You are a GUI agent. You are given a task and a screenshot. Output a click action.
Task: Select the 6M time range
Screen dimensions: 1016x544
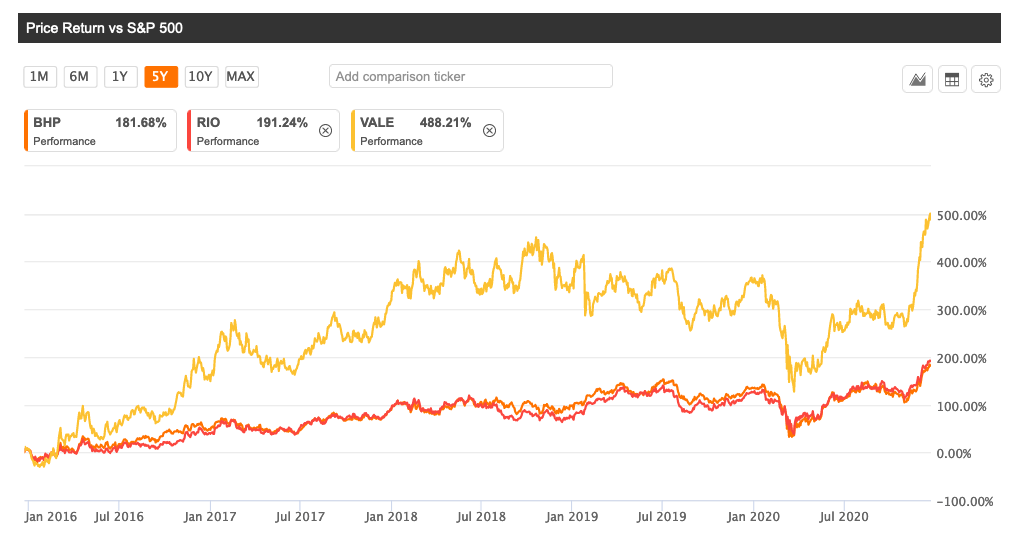click(80, 76)
